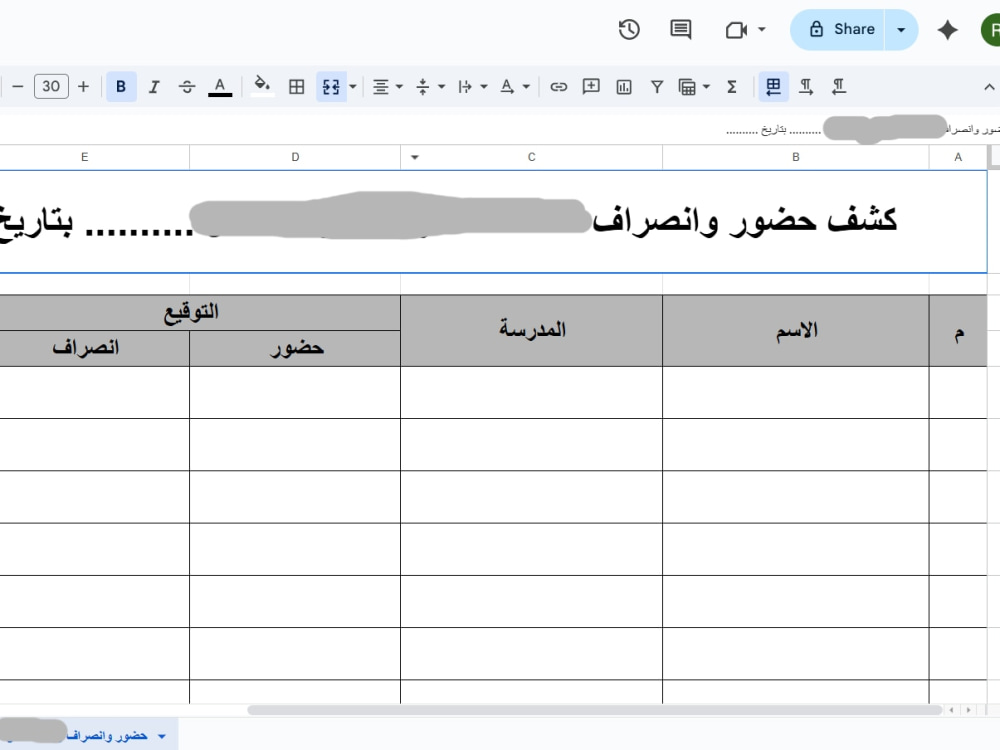Screen dimensions: 1000x750
Task: Open Share quick options dropdown arrow
Action: (x=901, y=29)
